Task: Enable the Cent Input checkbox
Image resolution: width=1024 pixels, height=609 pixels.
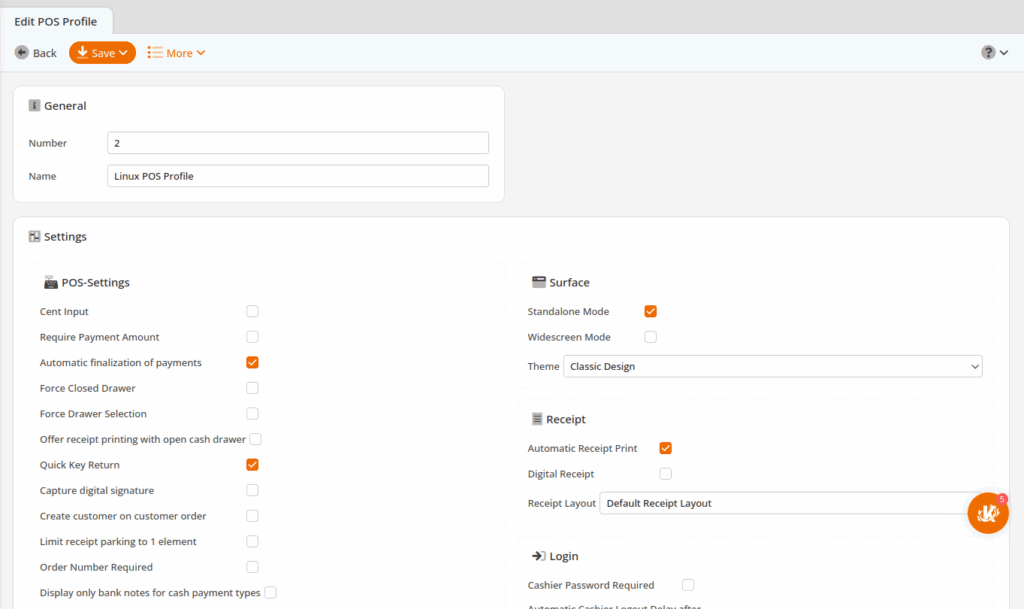Action: (x=252, y=312)
